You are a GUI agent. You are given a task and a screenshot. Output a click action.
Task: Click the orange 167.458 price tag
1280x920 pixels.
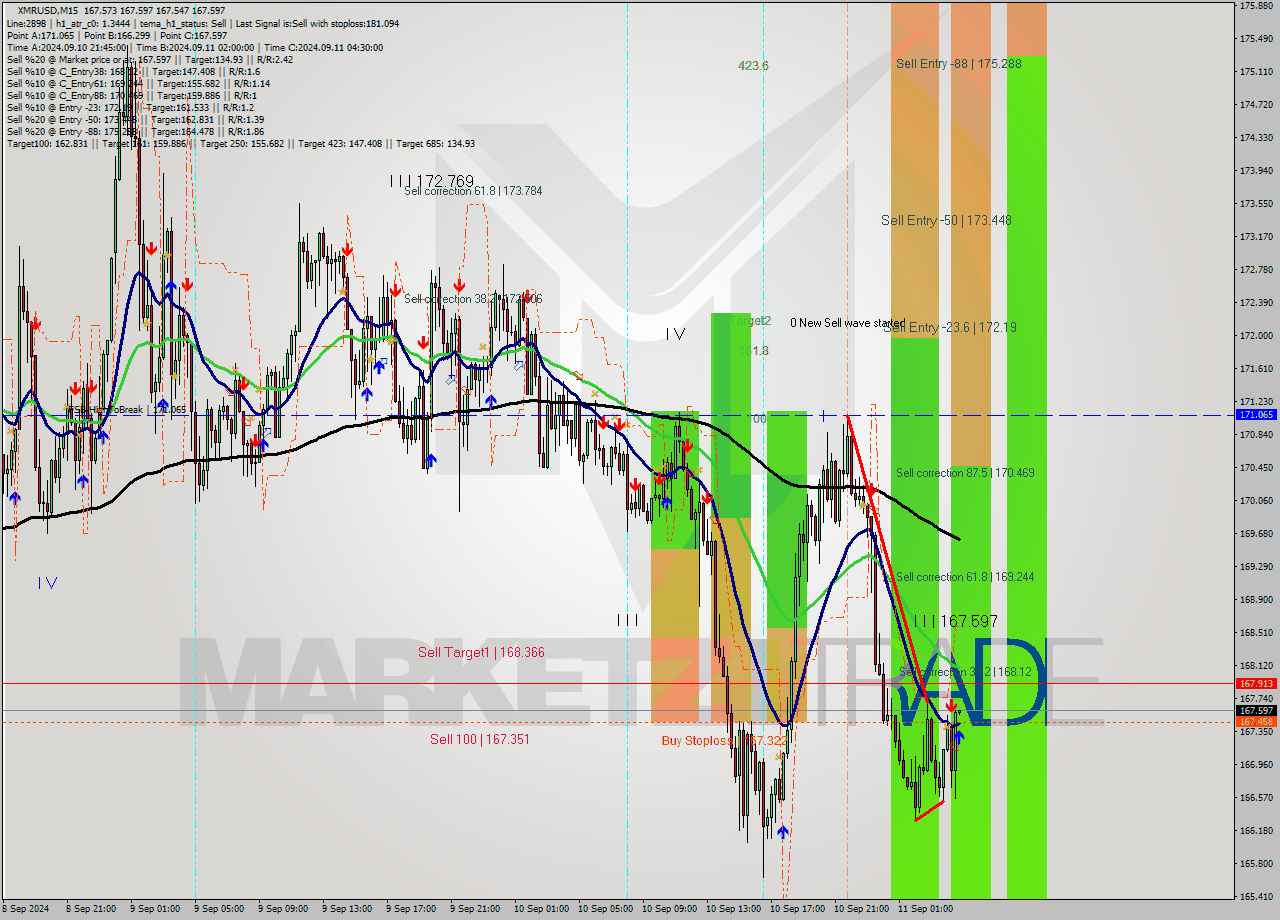[x=1256, y=721]
